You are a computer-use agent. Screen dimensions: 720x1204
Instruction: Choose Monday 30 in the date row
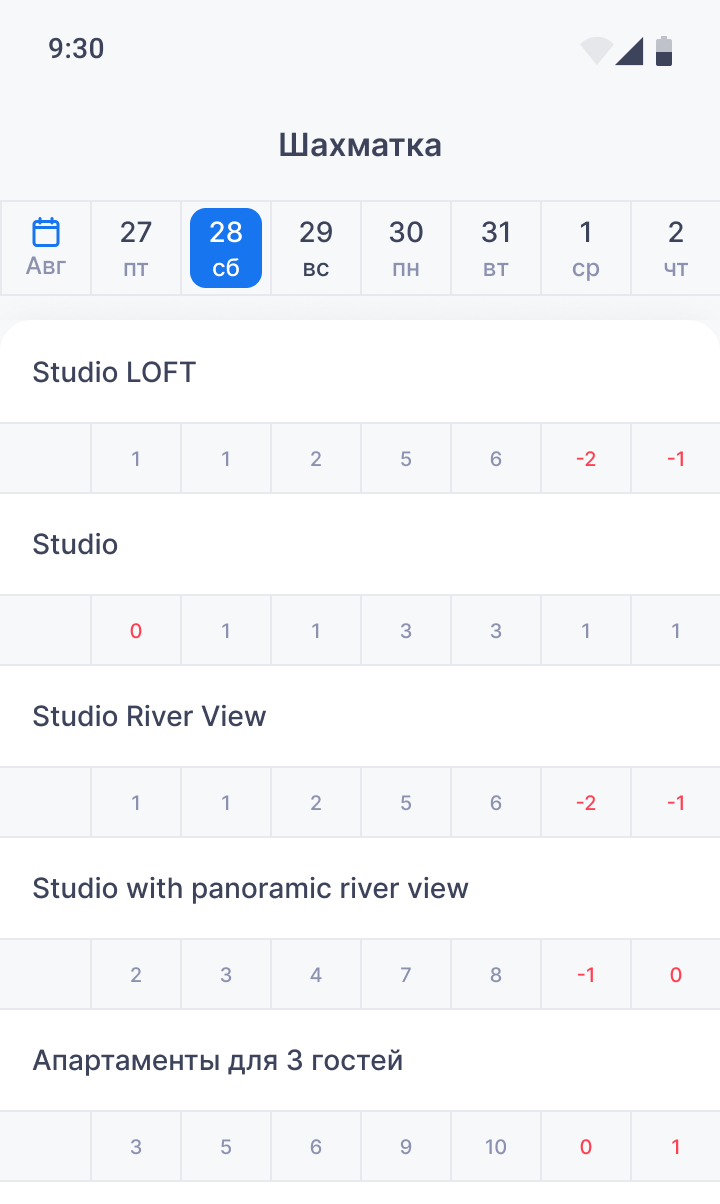(406, 247)
